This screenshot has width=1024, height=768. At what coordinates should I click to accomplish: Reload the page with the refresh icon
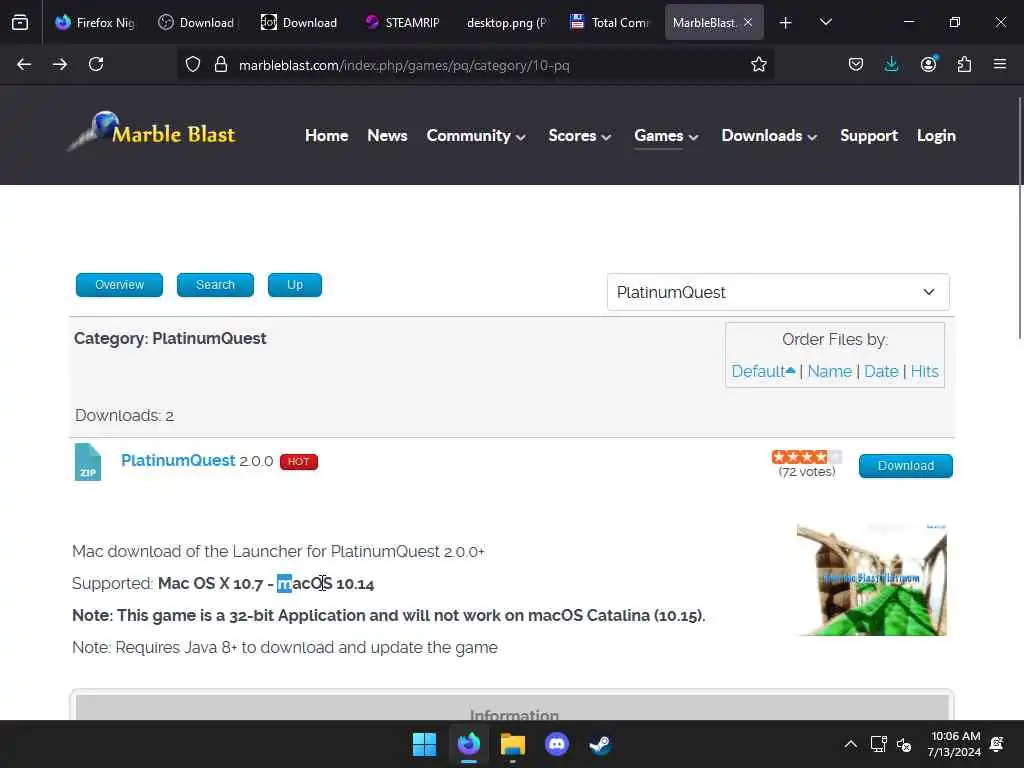pos(96,64)
